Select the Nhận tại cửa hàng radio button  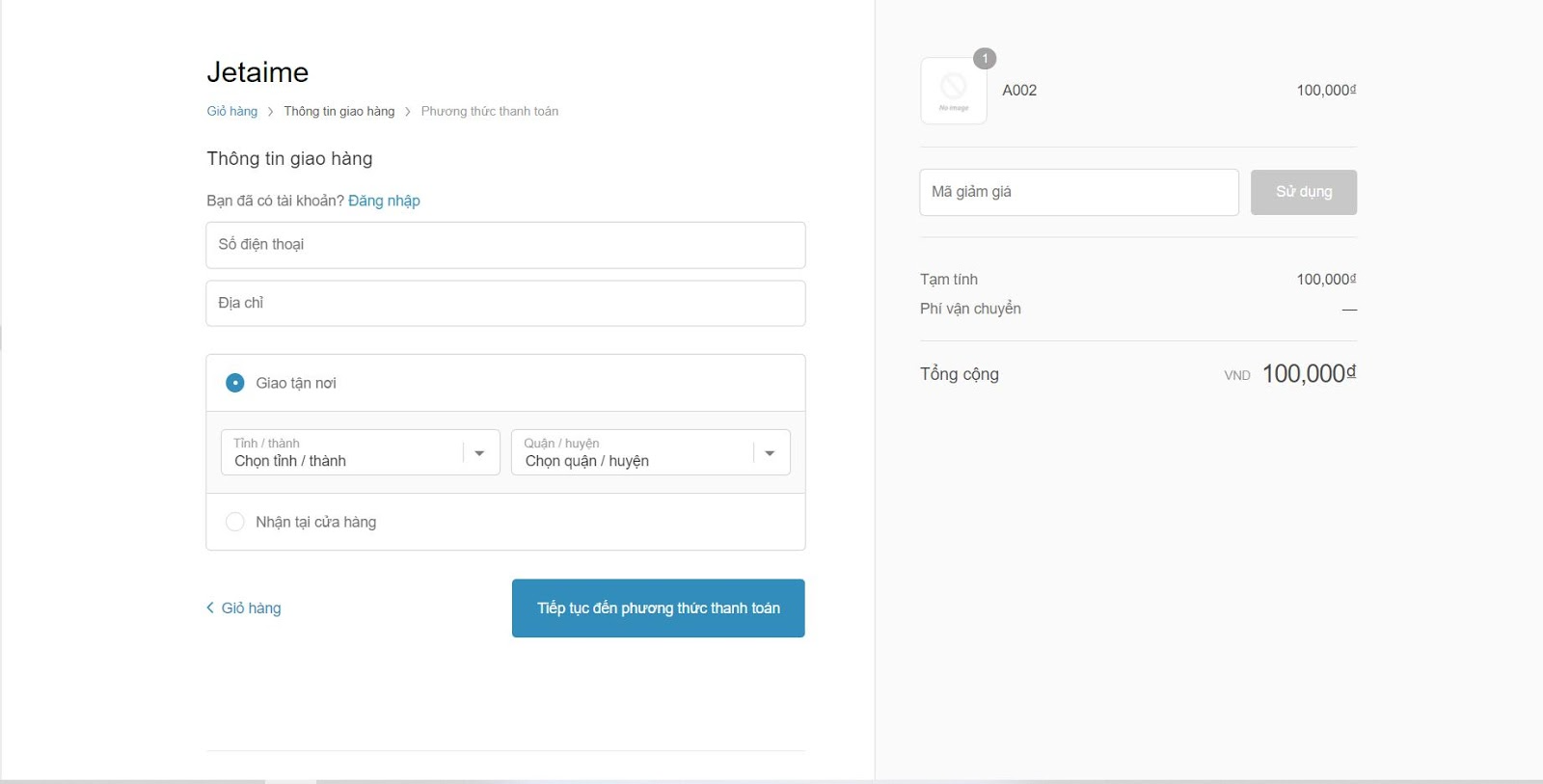(234, 522)
